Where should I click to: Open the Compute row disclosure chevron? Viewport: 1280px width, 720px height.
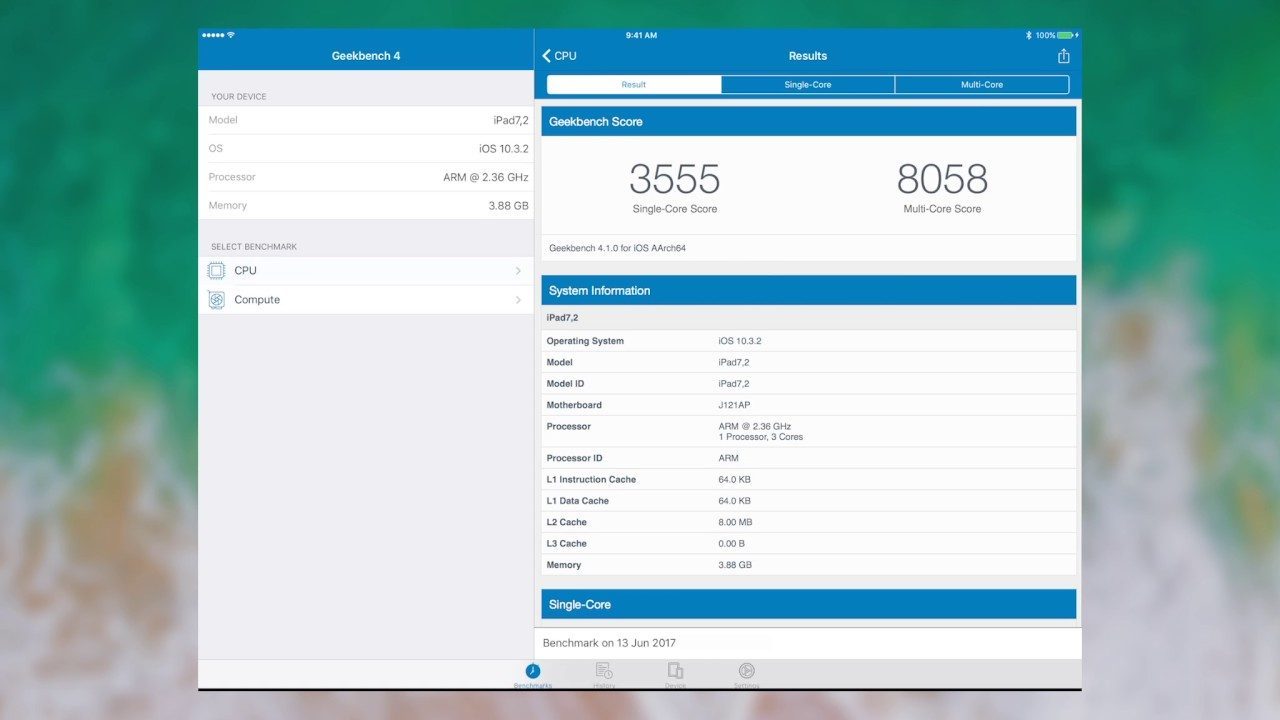tap(518, 300)
